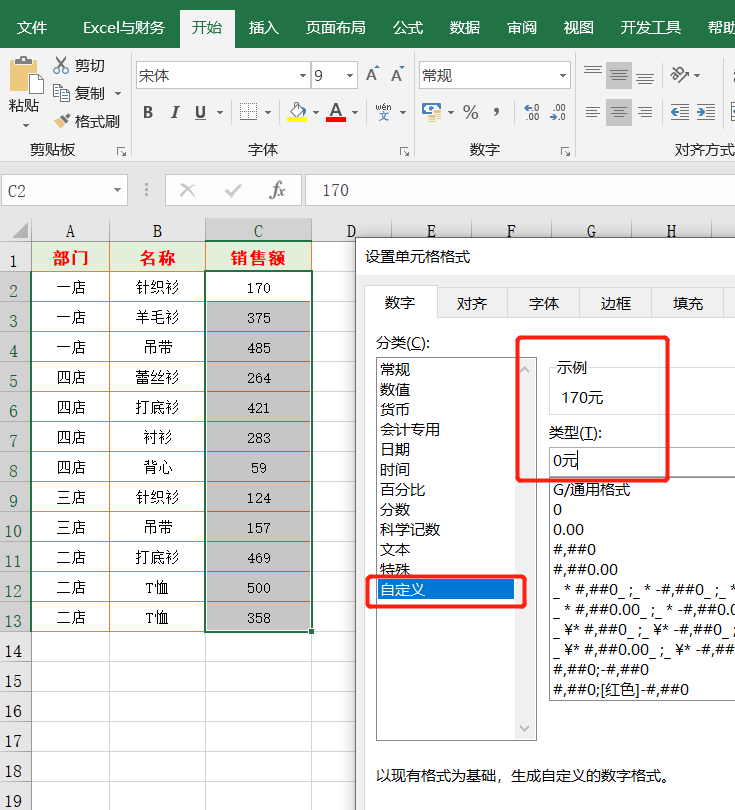Apply the yellow fill color bucket
The height and width of the screenshot is (810, 735).
coord(297,112)
